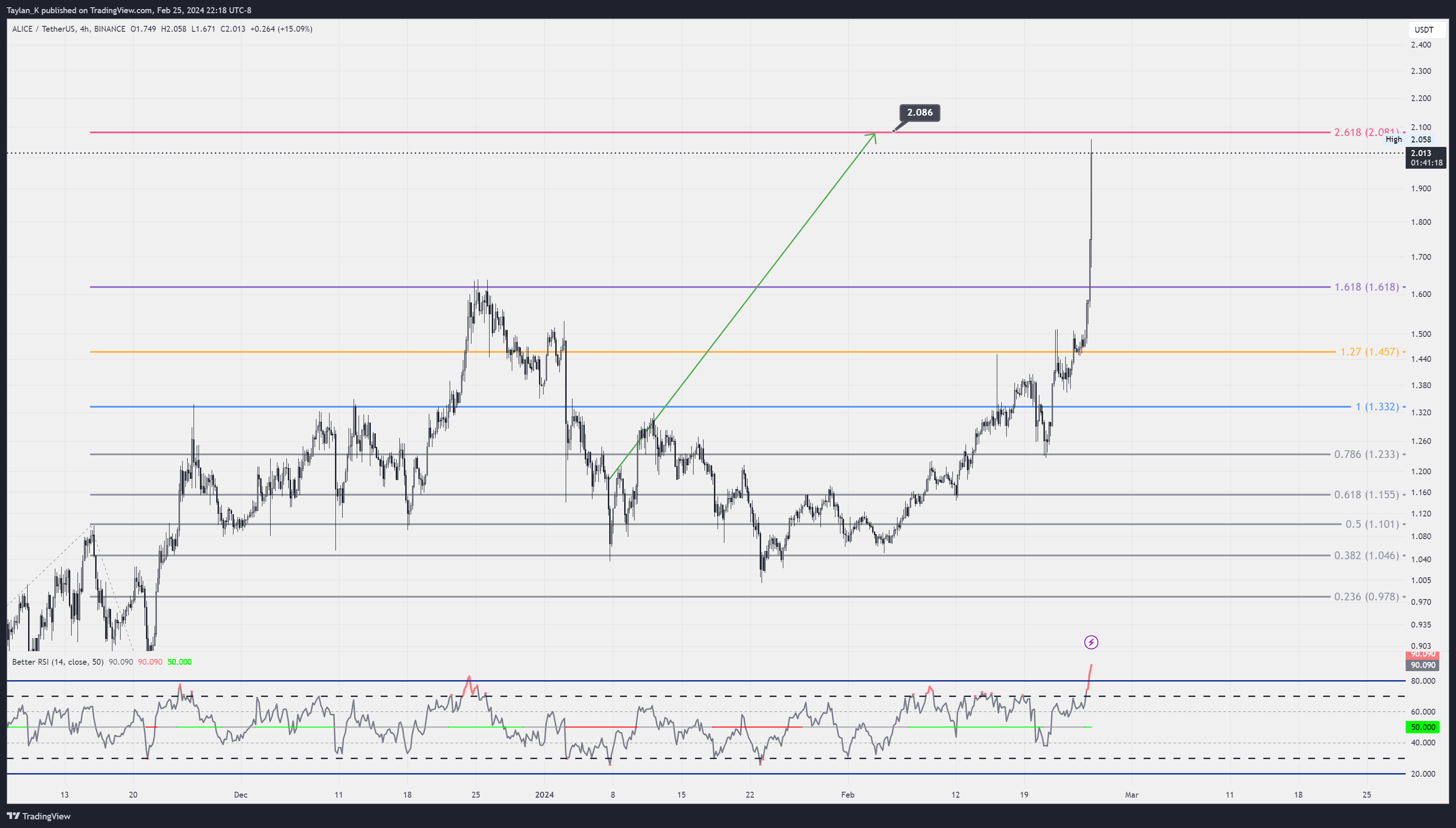Click the Dec label on time axis
1456x828 pixels.
click(x=241, y=794)
